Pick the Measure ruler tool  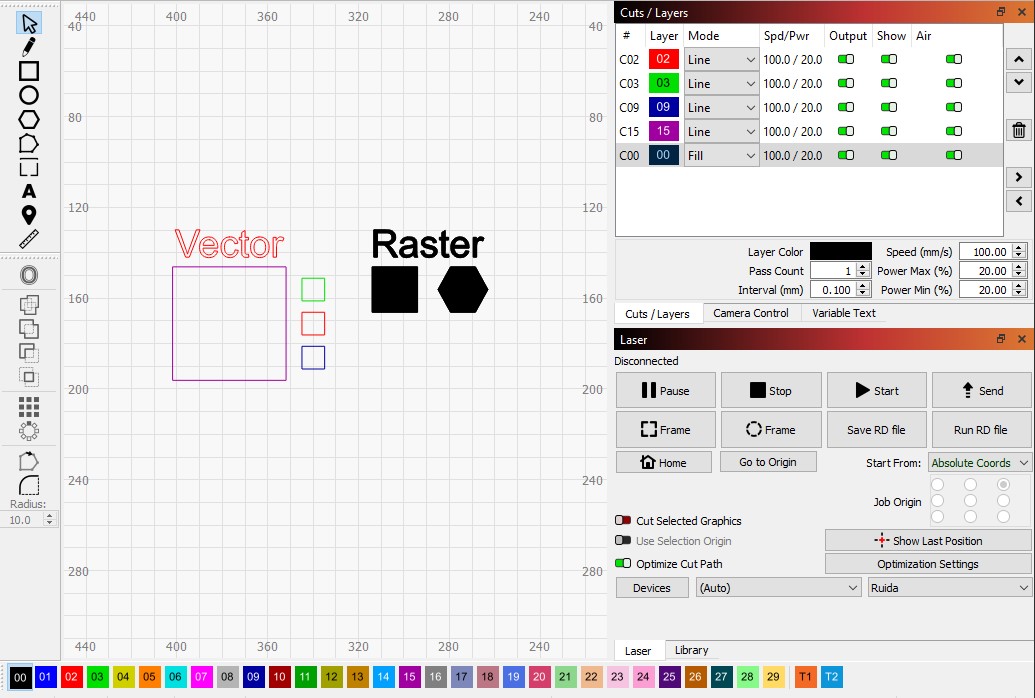(x=29, y=239)
